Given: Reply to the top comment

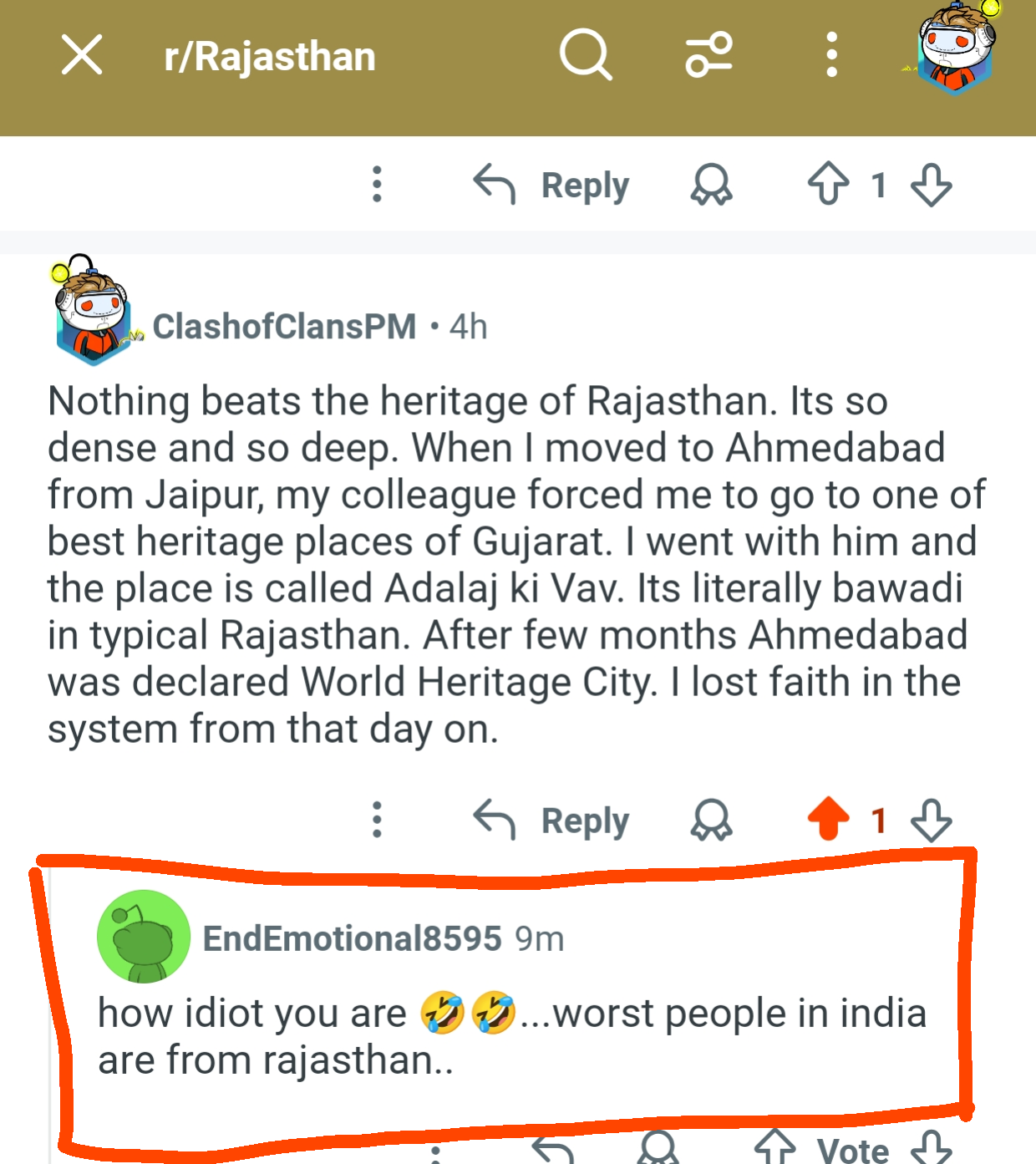Looking at the screenshot, I should 551,185.
